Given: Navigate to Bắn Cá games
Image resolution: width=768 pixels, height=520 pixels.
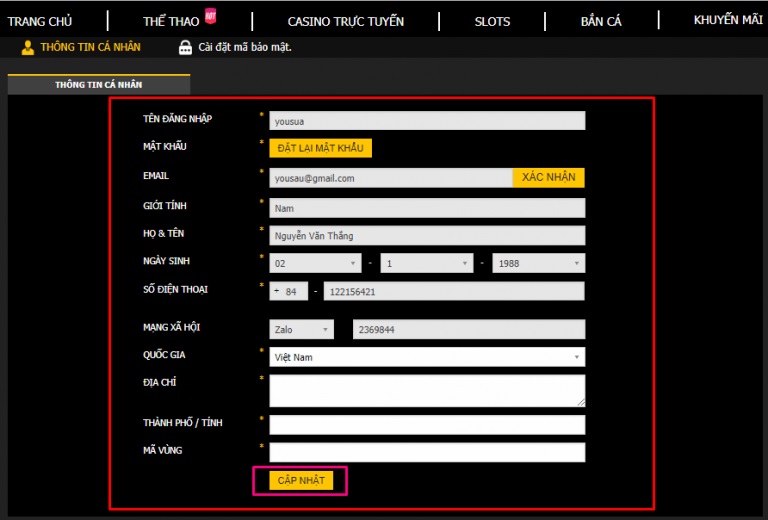Looking at the screenshot, I should click(x=601, y=21).
